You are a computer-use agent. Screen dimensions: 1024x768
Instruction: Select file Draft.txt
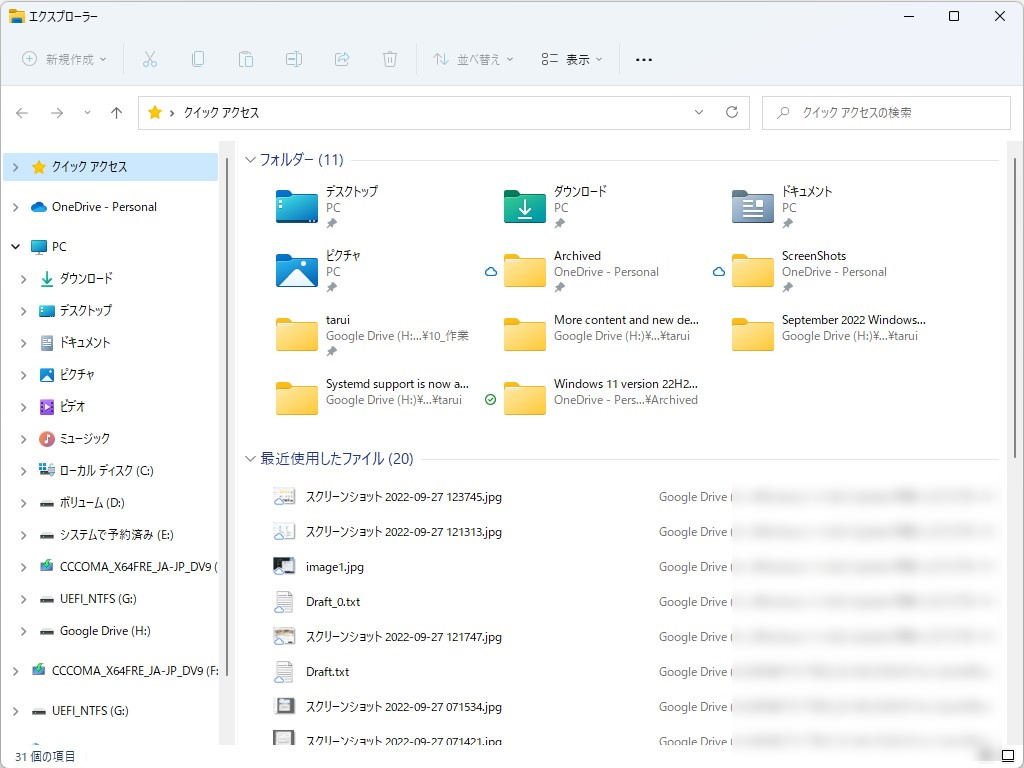coord(327,672)
